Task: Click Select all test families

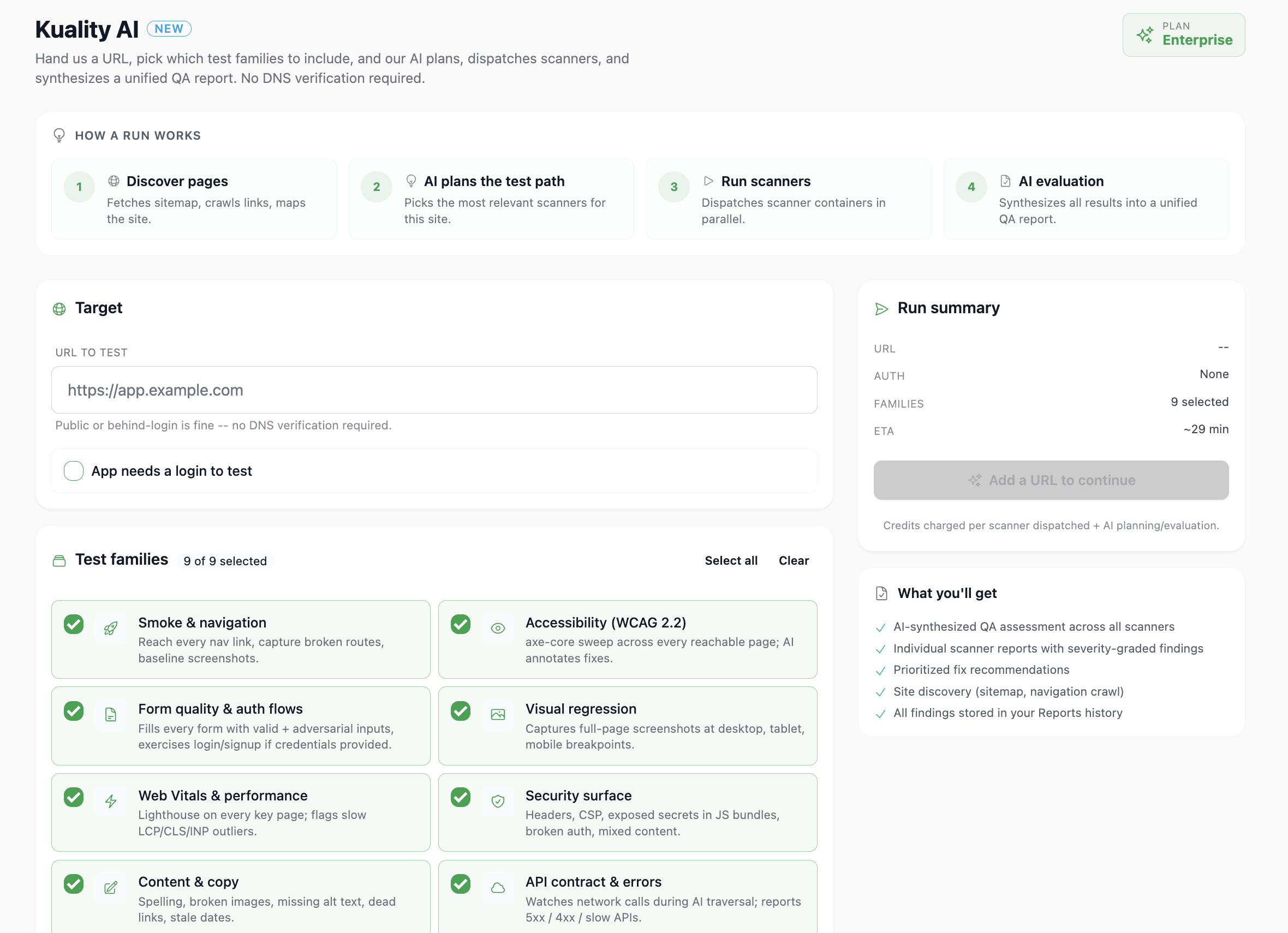Action: pyautogui.click(x=731, y=560)
